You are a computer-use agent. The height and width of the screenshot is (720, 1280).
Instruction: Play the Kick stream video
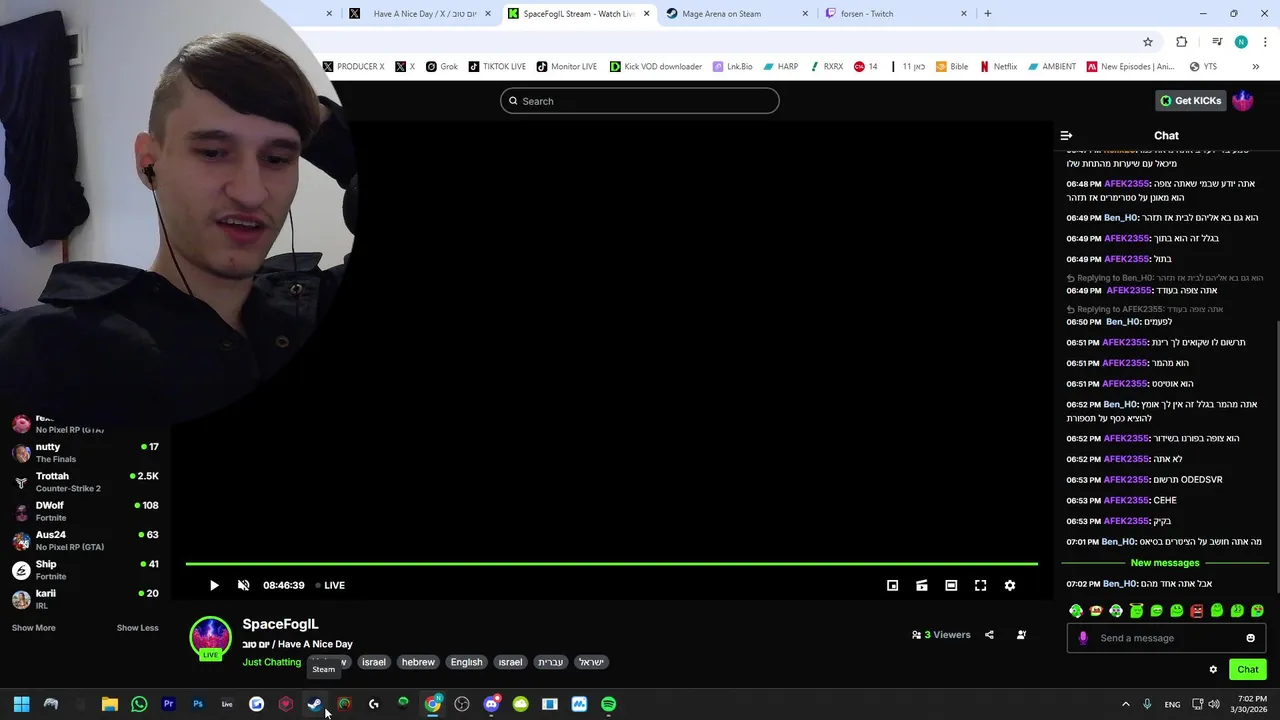214,586
